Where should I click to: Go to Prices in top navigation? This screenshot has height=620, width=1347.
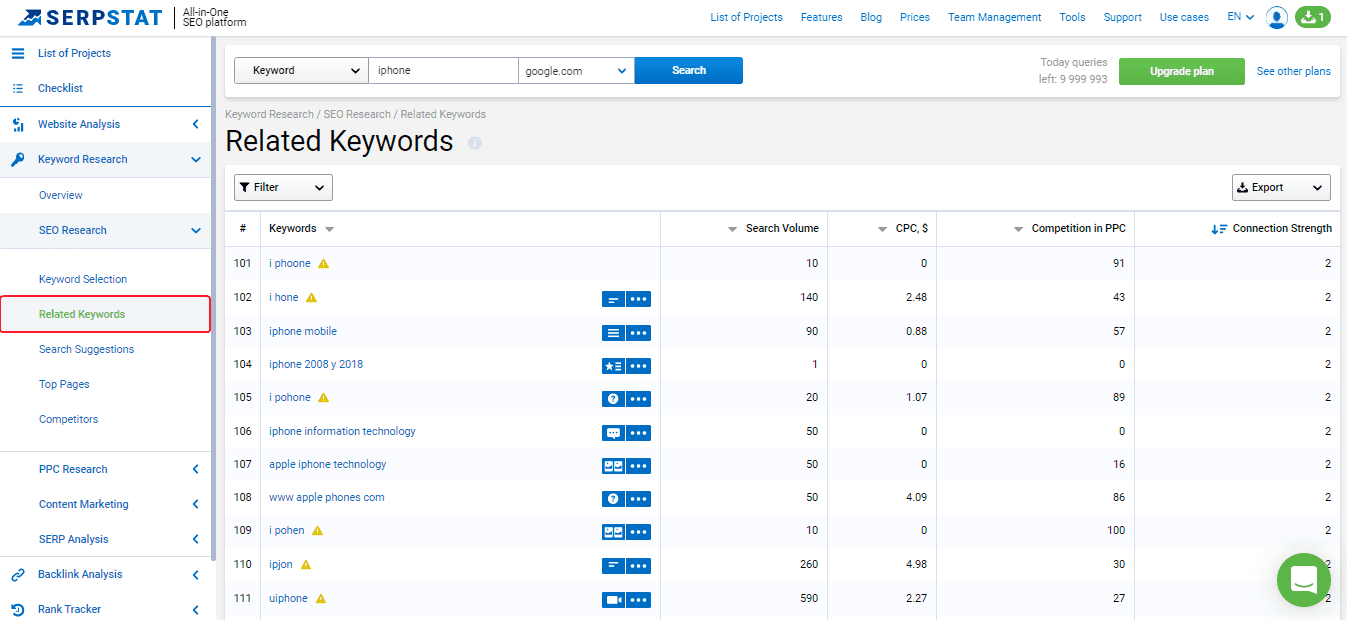(914, 17)
